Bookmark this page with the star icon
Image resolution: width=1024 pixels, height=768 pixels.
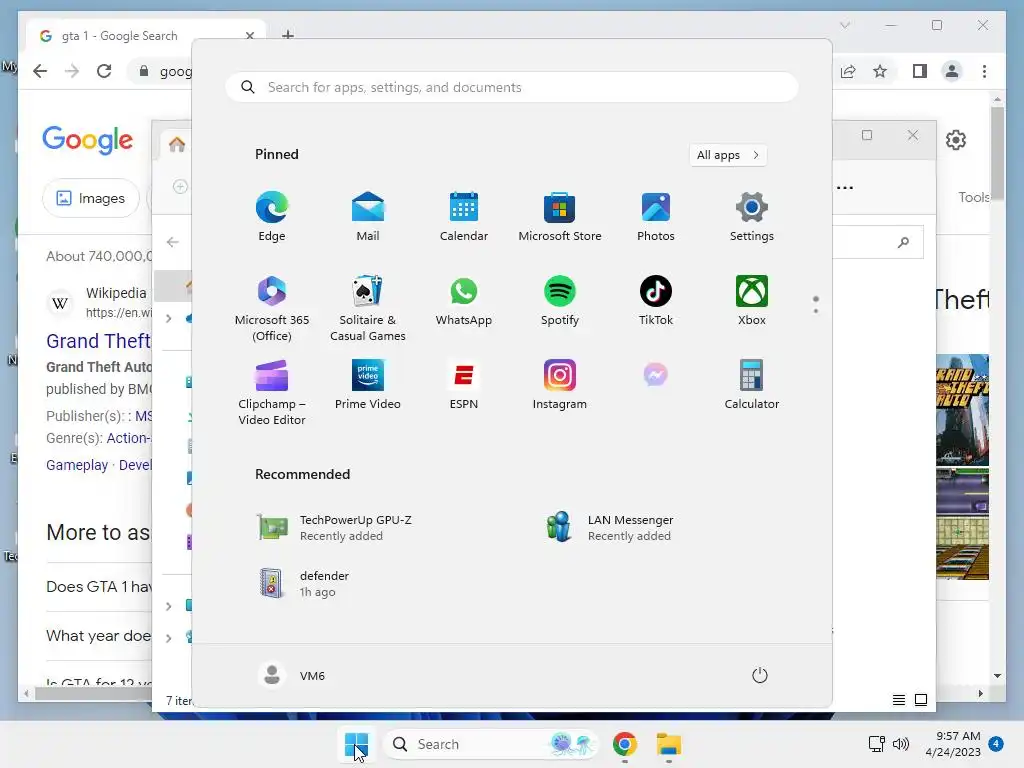[x=880, y=71]
